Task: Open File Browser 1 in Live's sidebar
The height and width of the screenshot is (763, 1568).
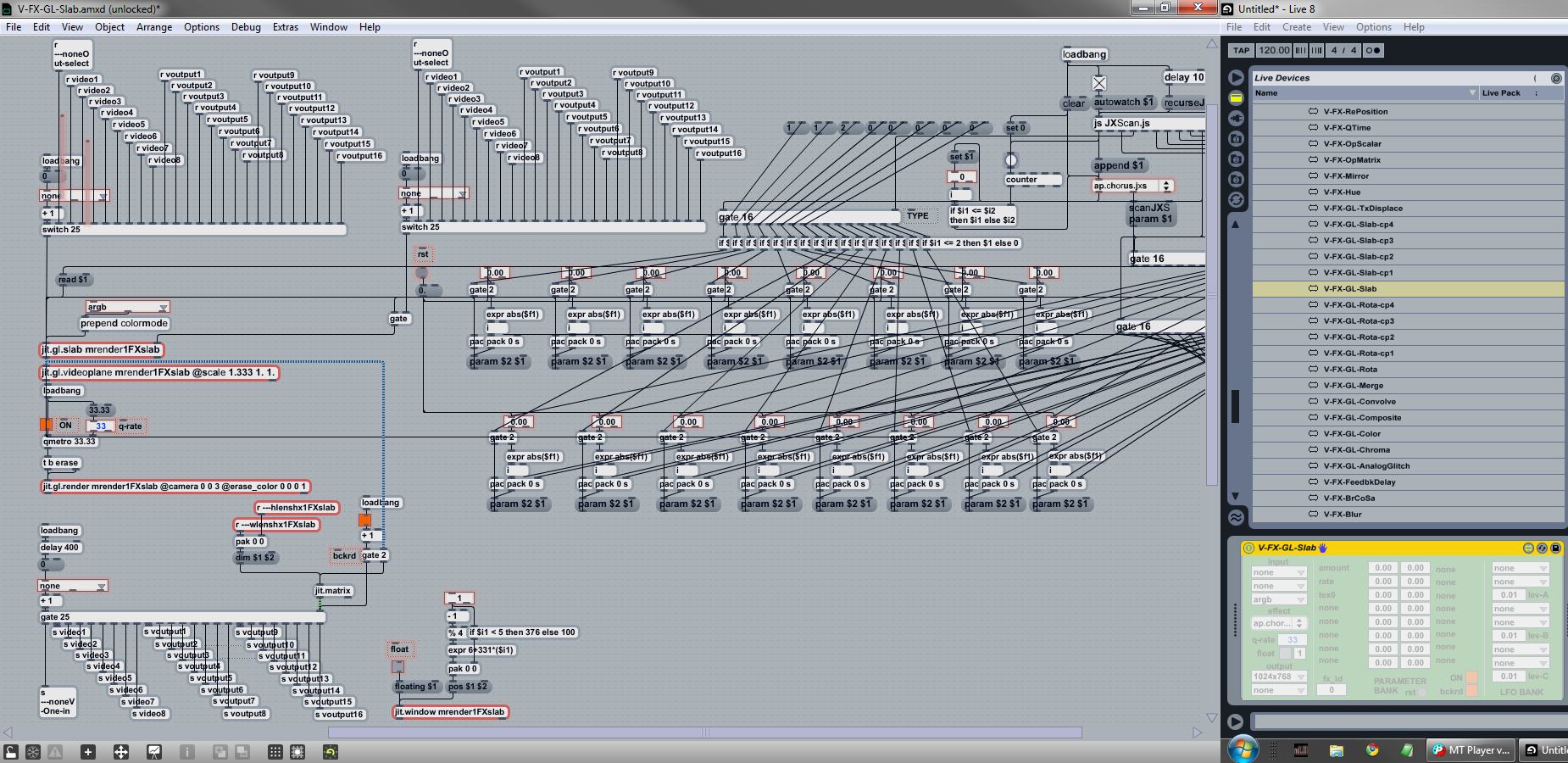Action: [1237, 138]
